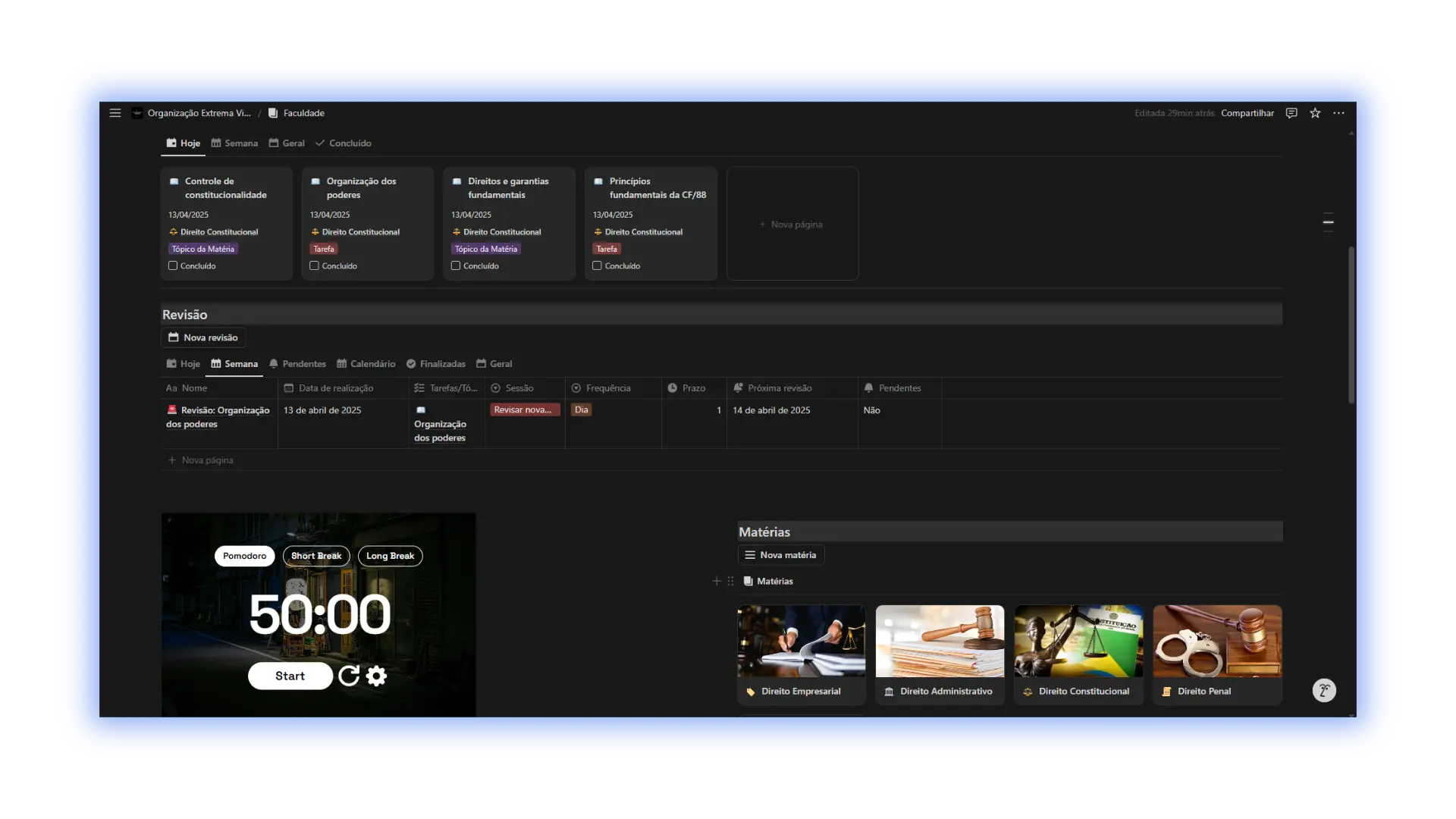Switch to the Calendário tab in Revisão
Viewport: 1456px width, 819px height.
pos(366,364)
